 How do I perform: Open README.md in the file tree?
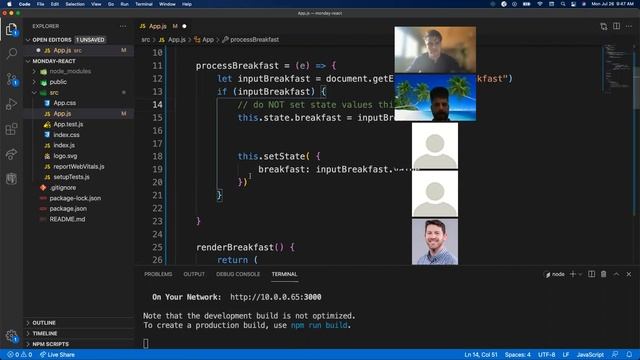67,219
